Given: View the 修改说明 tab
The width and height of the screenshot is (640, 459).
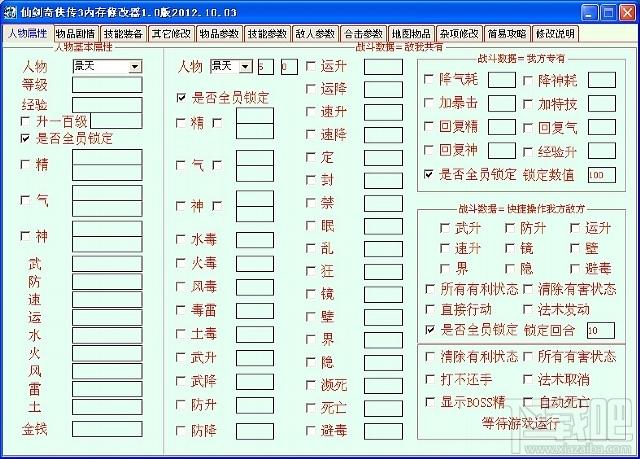Looking at the screenshot, I should click(555, 33).
